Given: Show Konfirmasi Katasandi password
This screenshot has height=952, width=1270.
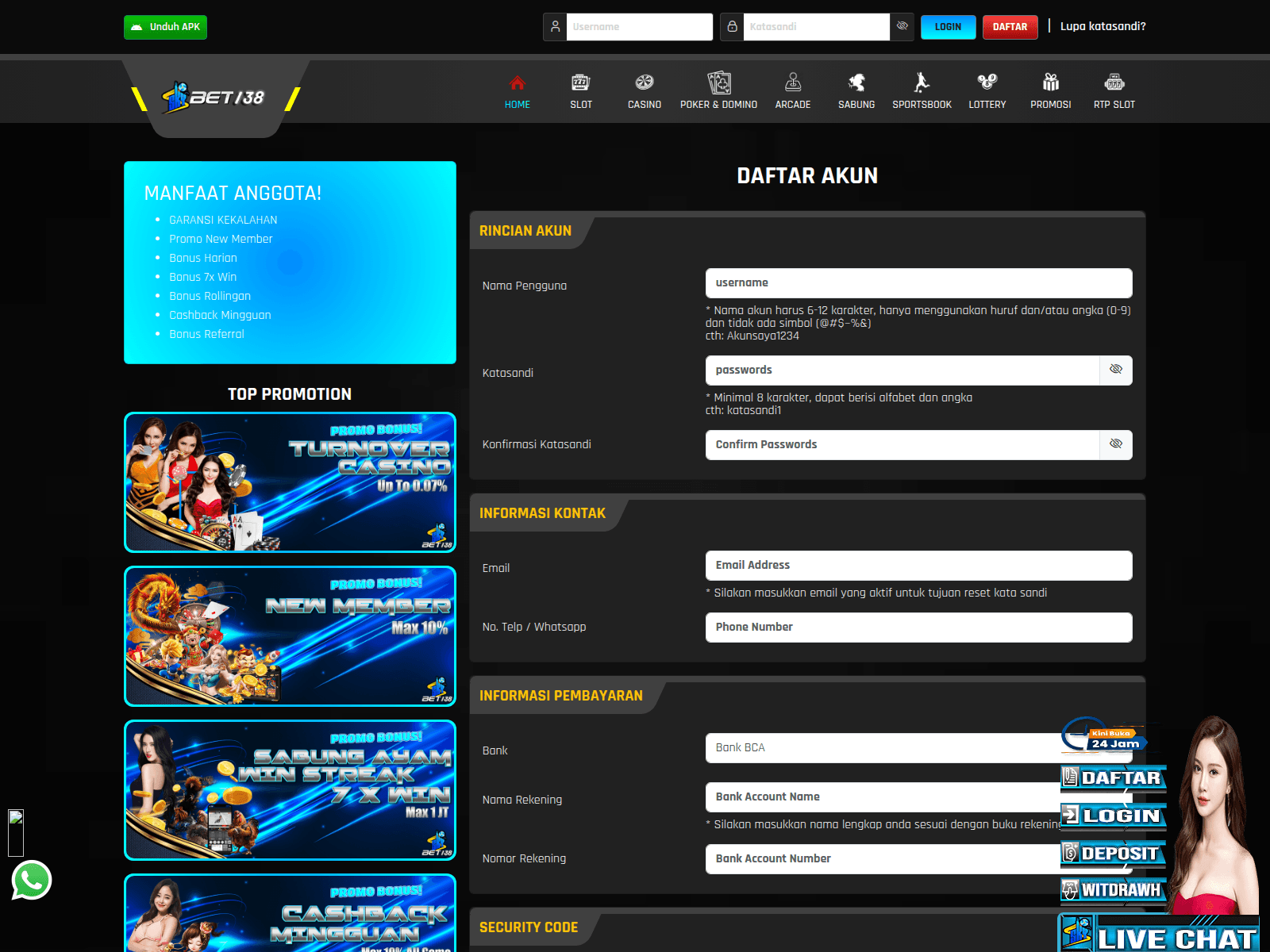Looking at the screenshot, I should point(1116,444).
